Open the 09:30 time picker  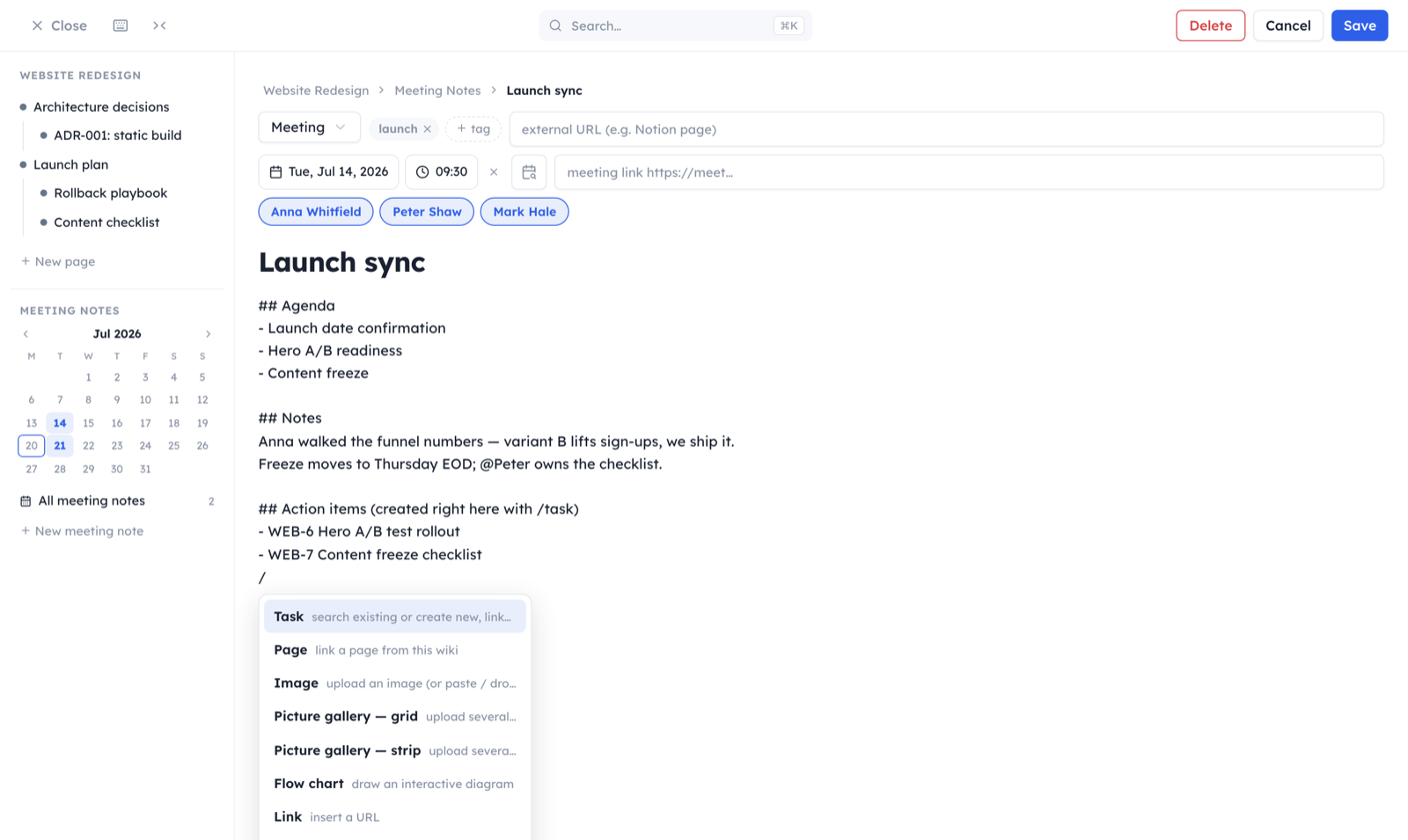(442, 172)
